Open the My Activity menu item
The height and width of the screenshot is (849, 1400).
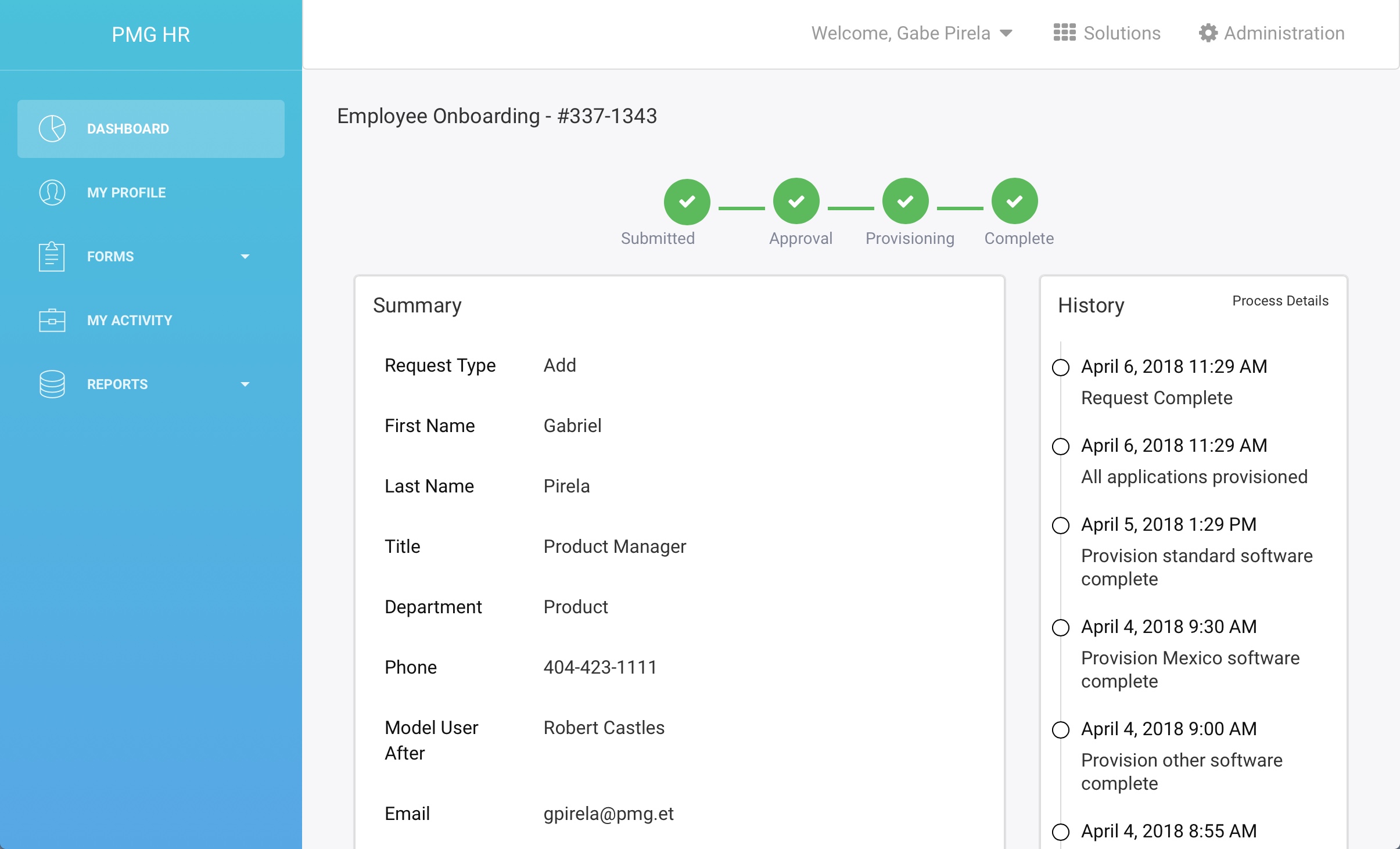(130, 320)
